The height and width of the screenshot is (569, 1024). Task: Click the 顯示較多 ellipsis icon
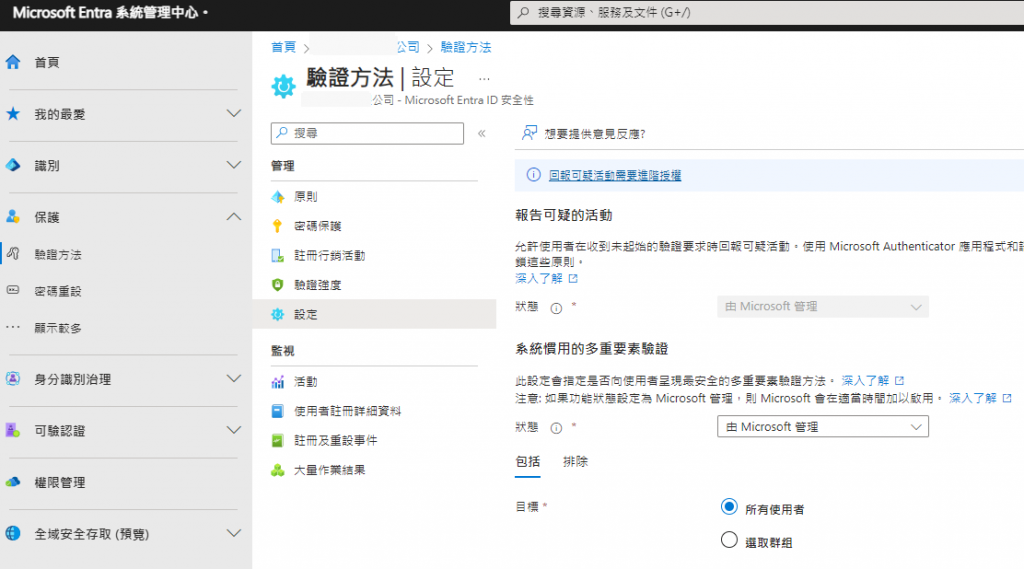[13, 327]
